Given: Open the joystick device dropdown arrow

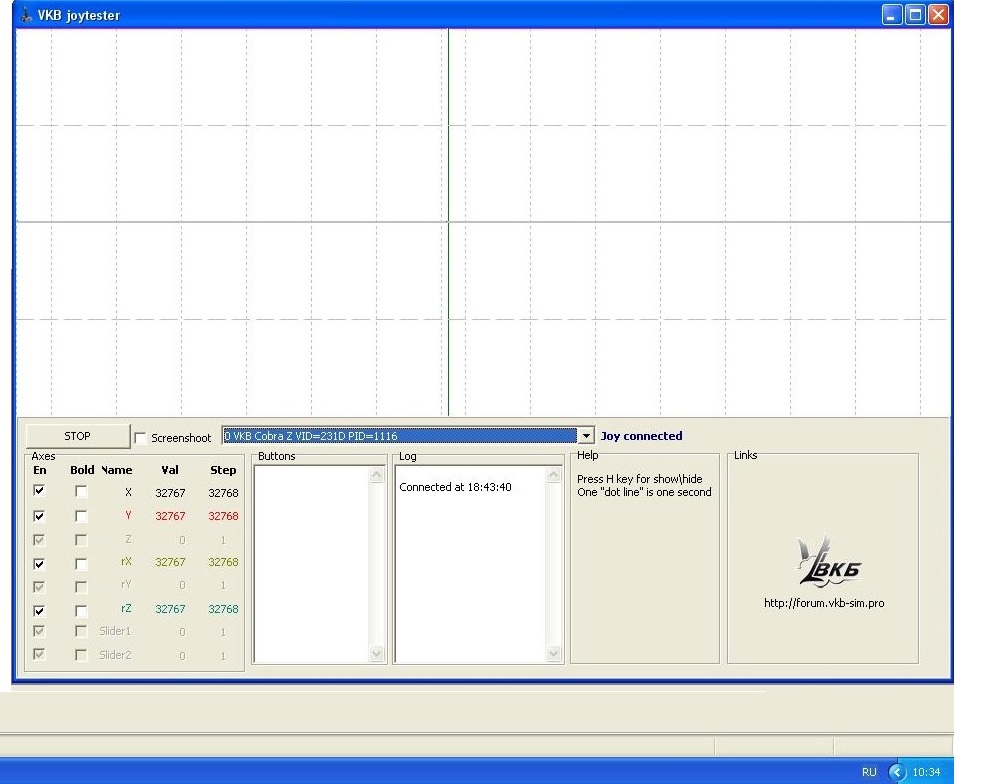Looking at the screenshot, I should [x=585, y=436].
